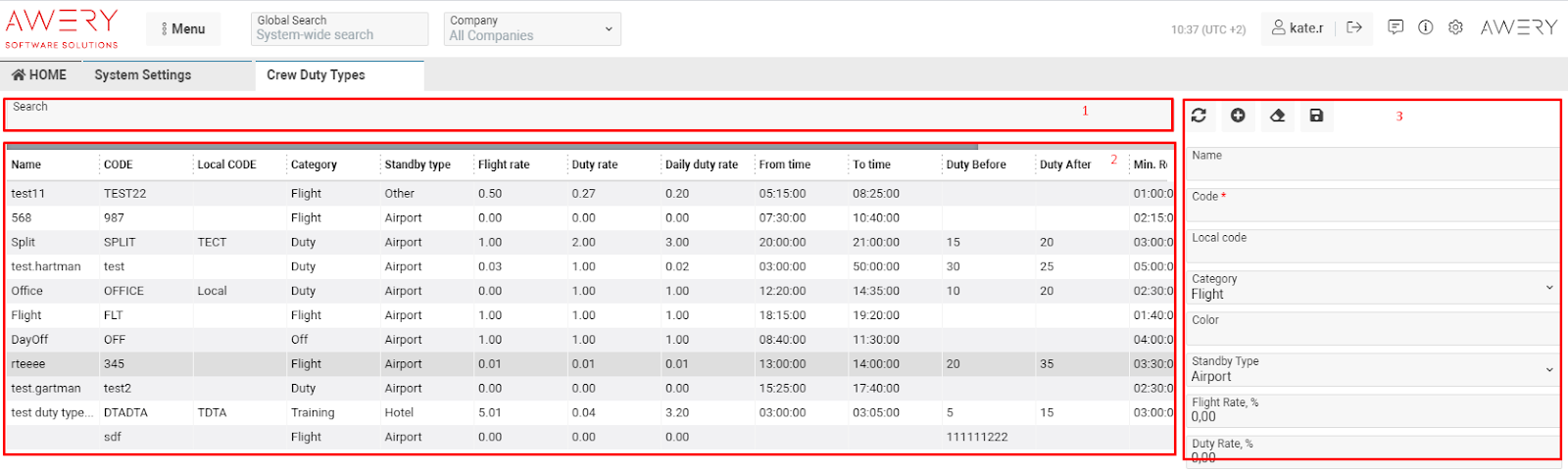Click the eraser clear form icon
The image size is (1568, 470).
pos(1277,117)
